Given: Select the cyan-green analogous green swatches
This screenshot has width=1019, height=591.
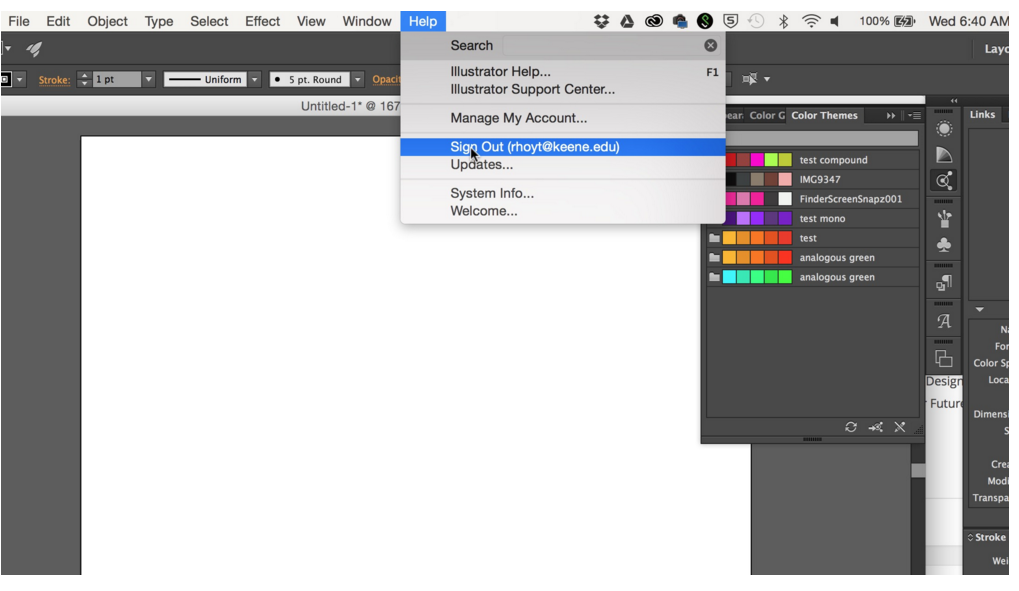Looking at the screenshot, I should point(757,277).
